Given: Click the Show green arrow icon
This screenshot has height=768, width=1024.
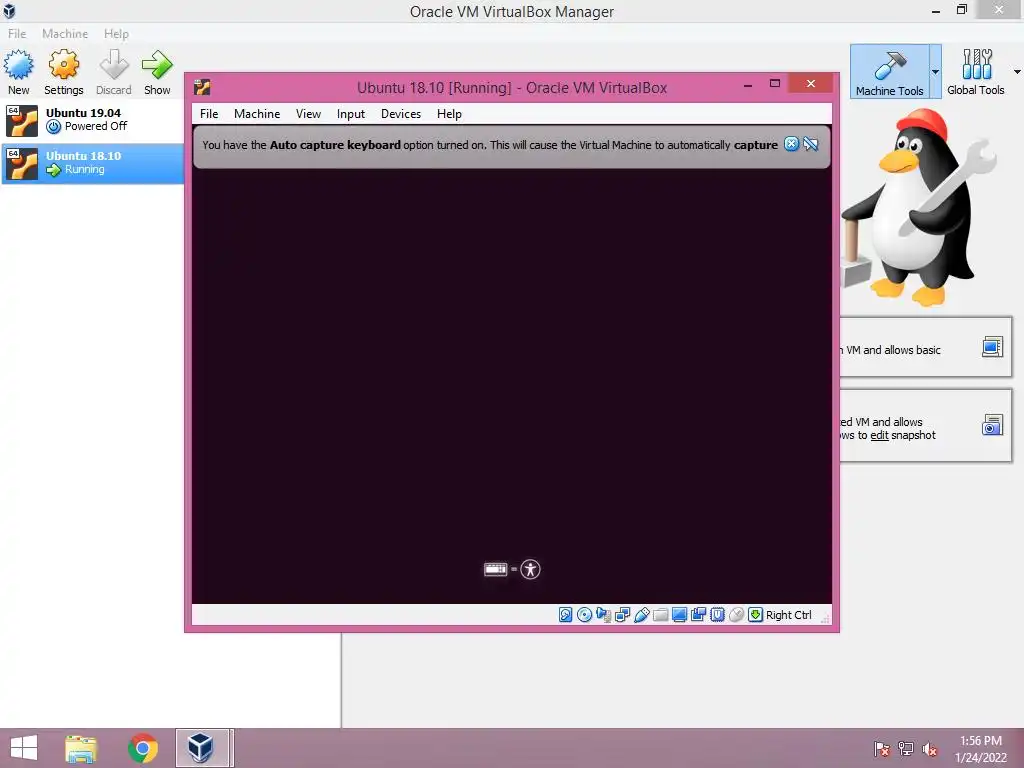Looking at the screenshot, I should [x=157, y=65].
